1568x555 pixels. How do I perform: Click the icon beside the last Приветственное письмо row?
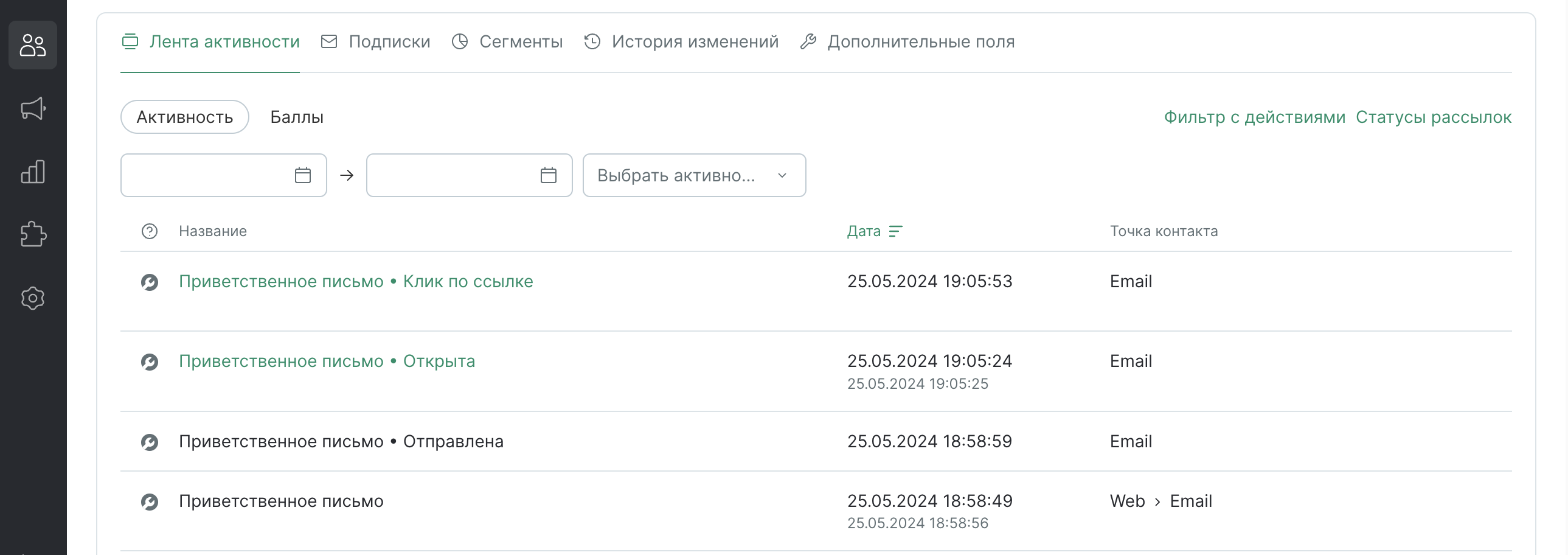[x=150, y=501]
